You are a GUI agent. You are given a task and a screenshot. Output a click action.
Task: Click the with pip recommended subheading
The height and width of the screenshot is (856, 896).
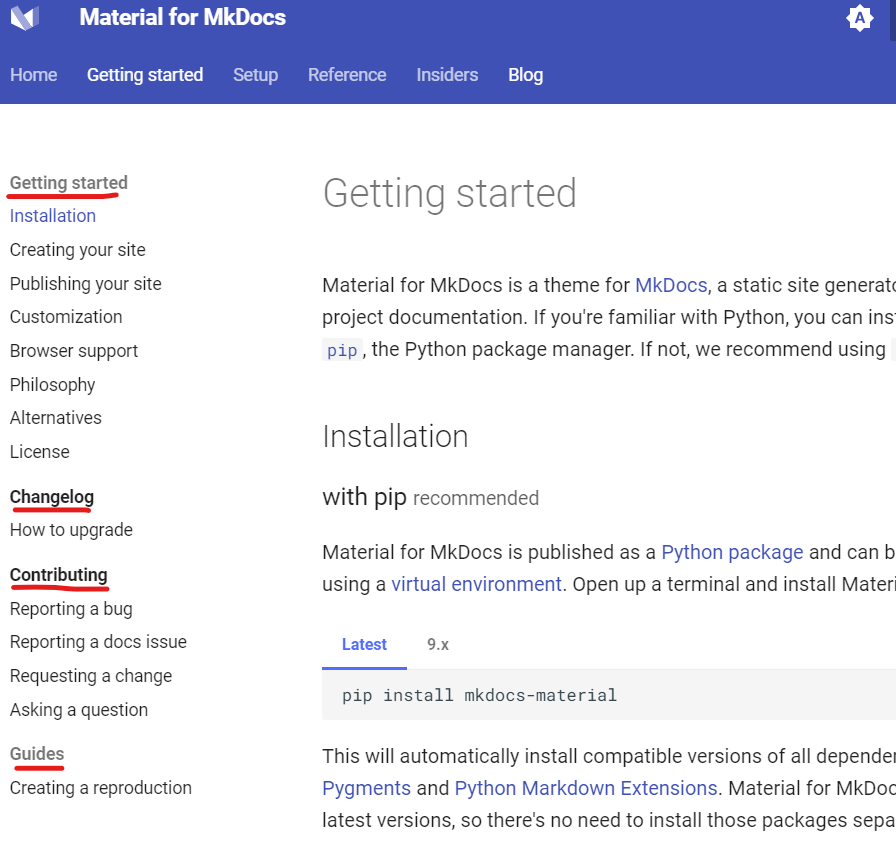[x=430, y=497]
